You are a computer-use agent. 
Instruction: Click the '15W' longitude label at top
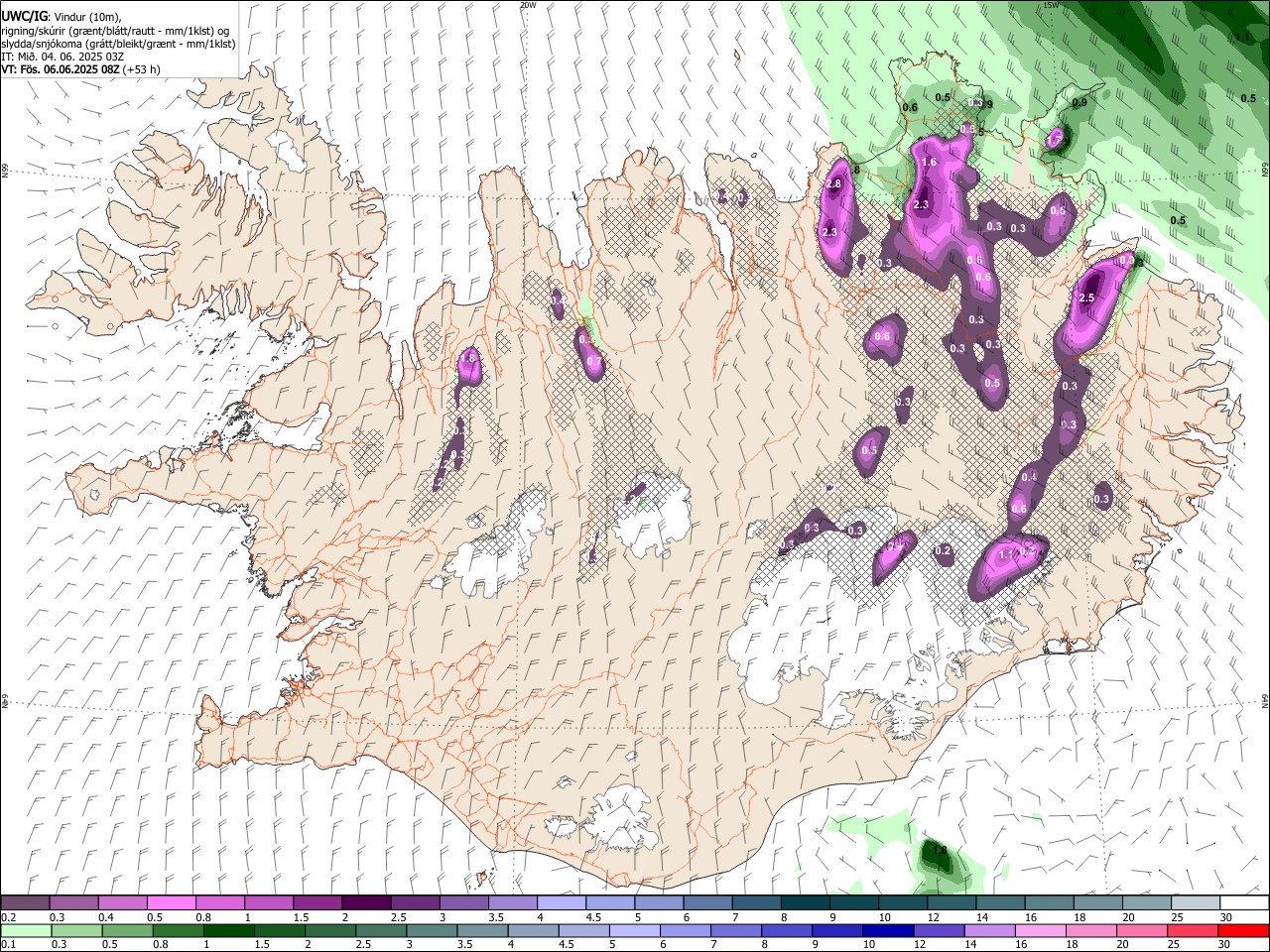pos(1051,5)
